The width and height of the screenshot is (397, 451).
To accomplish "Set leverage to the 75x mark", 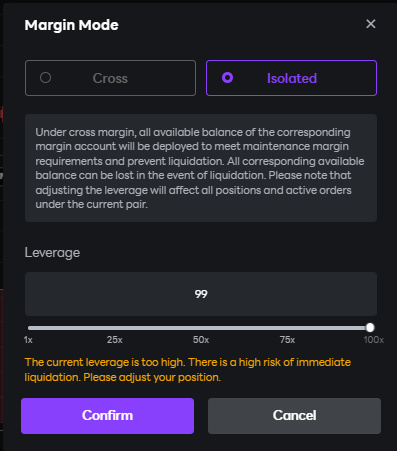I will 287,340.
